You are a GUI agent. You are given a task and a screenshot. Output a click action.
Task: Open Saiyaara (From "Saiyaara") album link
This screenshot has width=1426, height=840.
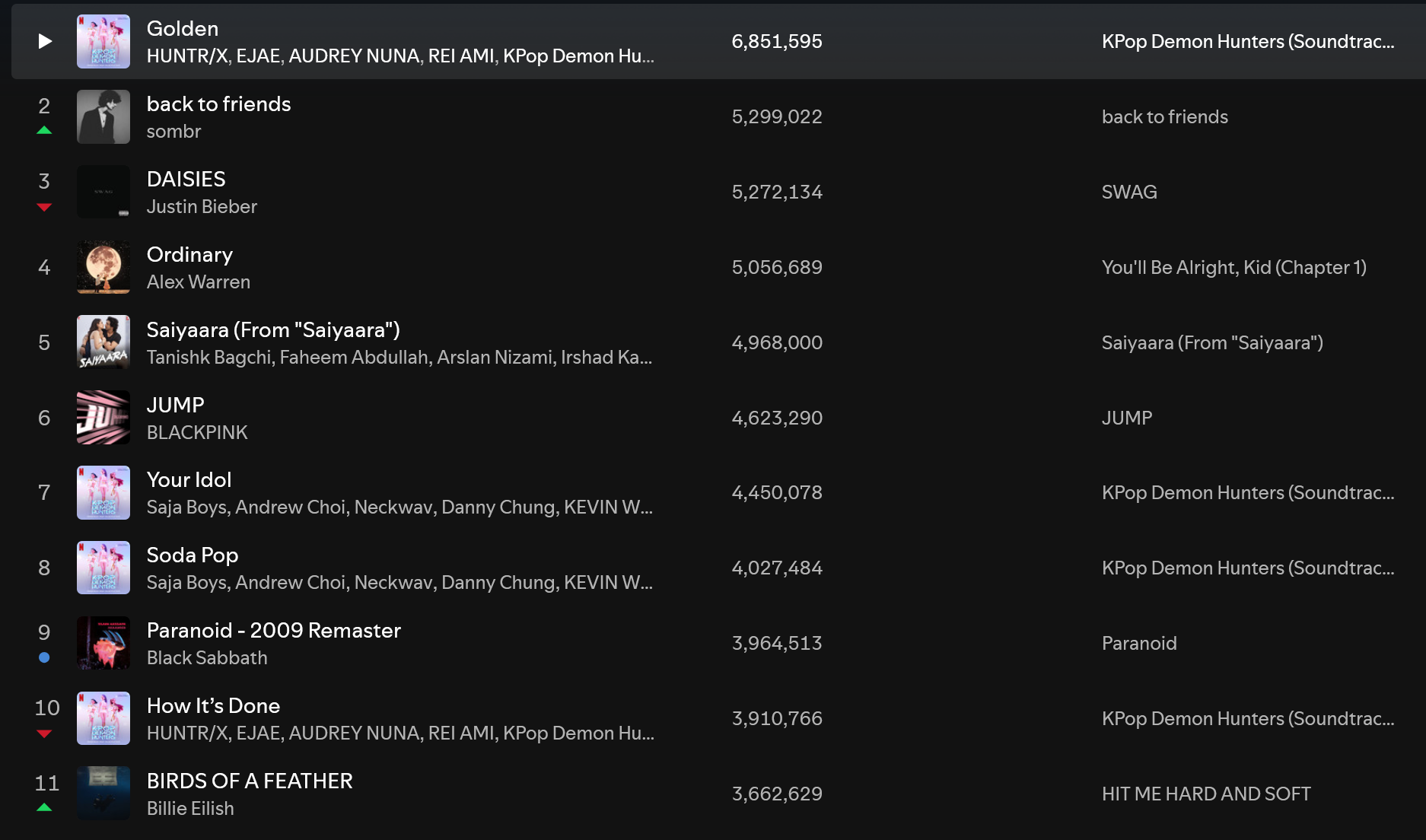pyautogui.click(x=1212, y=342)
